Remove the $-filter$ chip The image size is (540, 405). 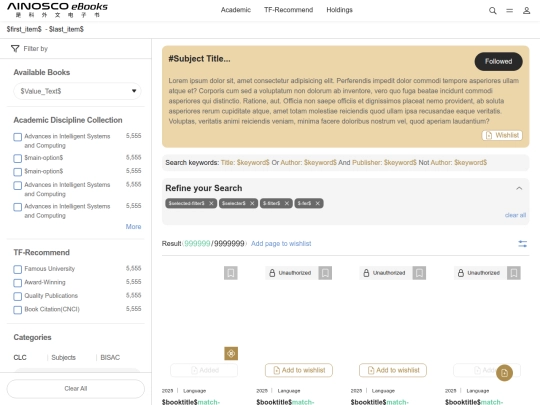click(287, 204)
